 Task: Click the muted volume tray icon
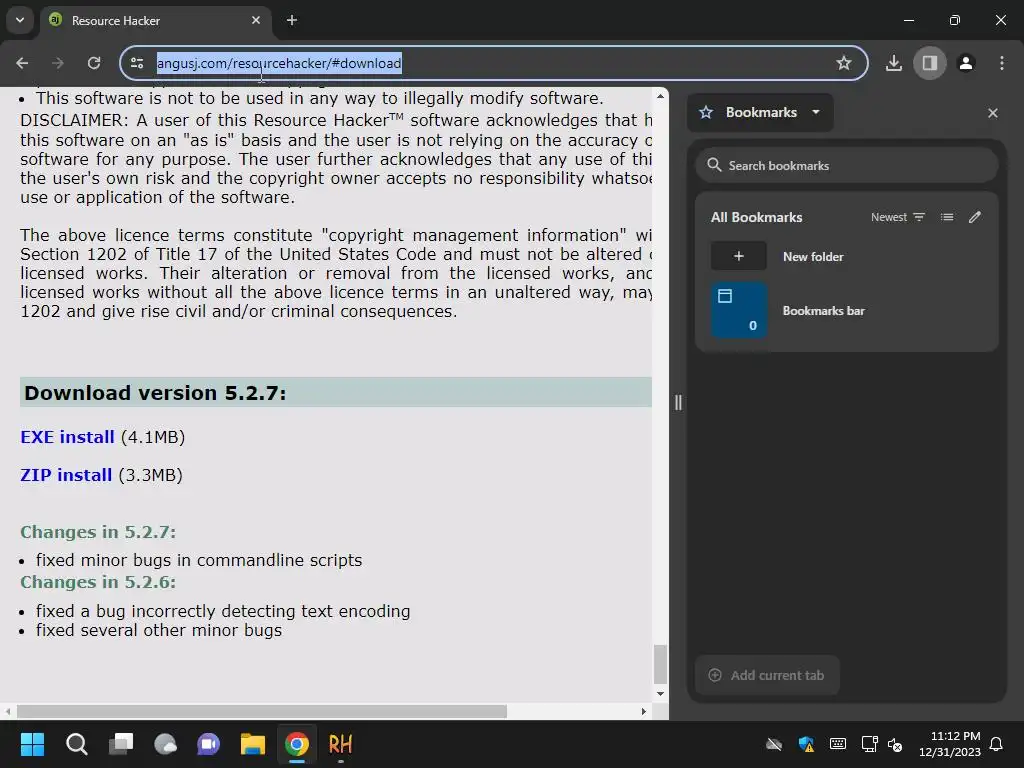pyautogui.click(x=895, y=744)
